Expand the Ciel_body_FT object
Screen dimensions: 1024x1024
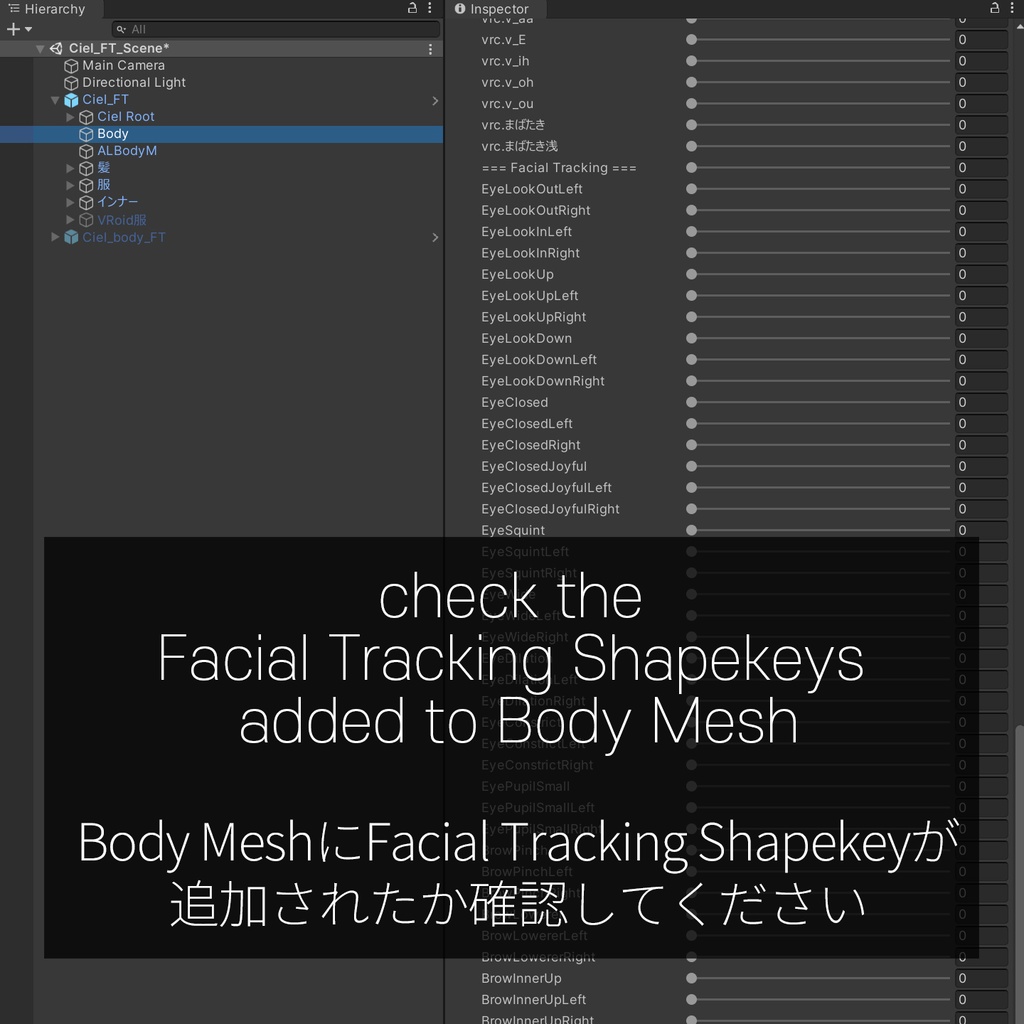pos(55,237)
